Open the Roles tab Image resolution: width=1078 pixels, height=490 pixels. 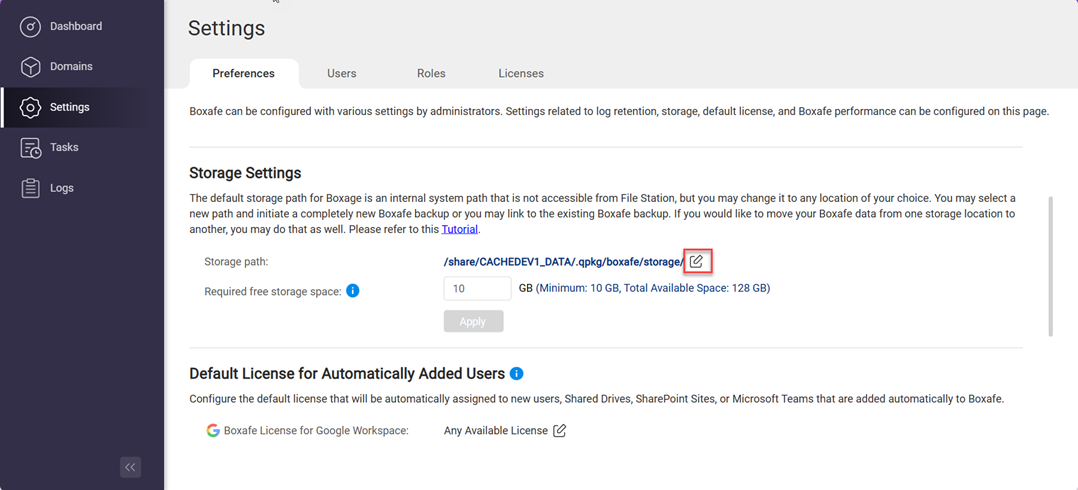click(431, 74)
